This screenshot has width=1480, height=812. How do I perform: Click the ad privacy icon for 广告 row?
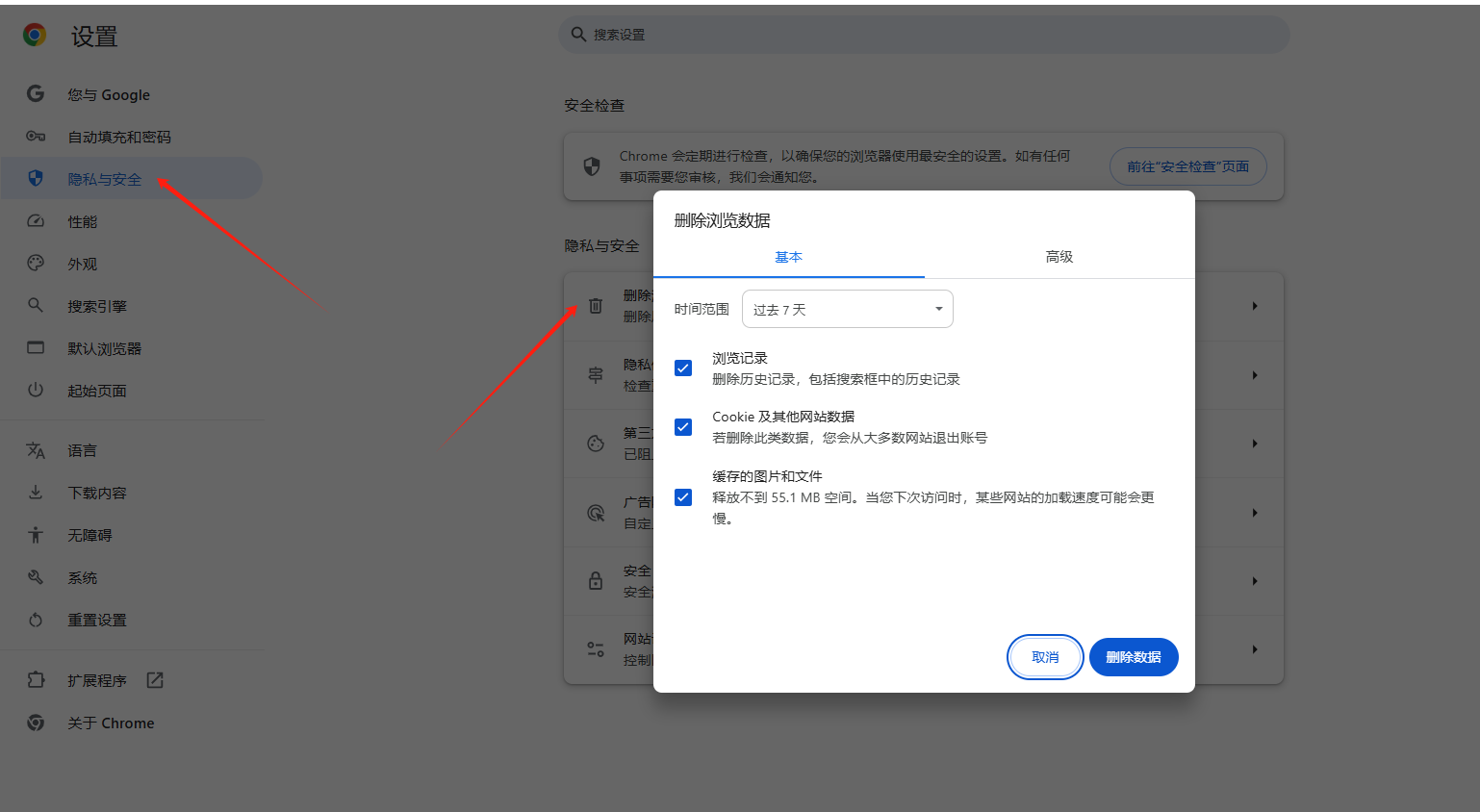[596, 513]
